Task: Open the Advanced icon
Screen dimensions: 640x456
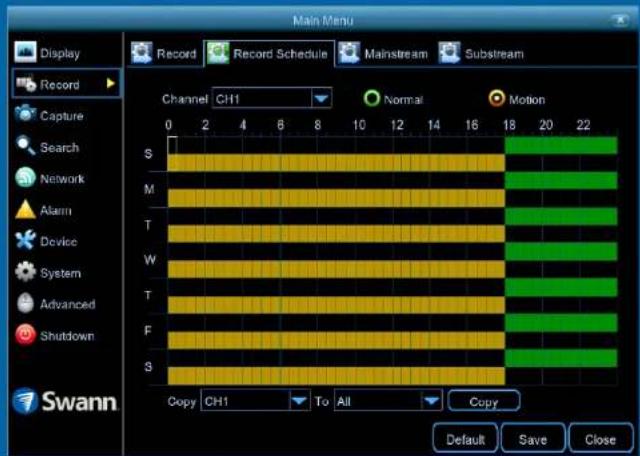Action: 25,303
